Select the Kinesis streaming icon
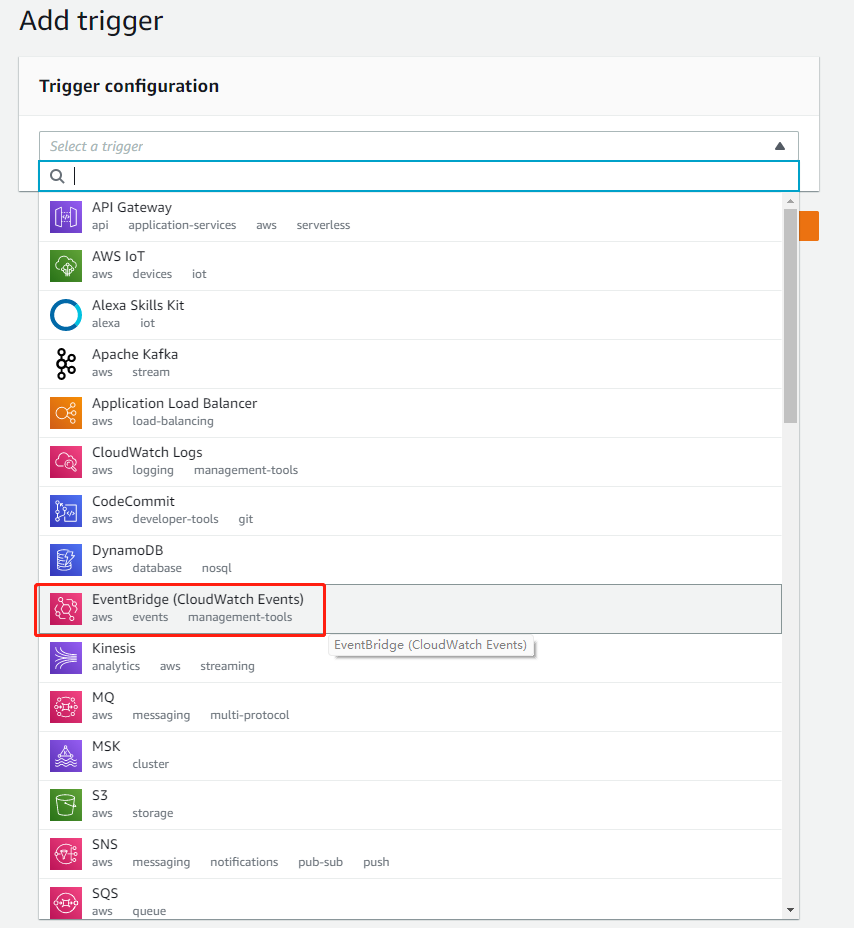The height and width of the screenshot is (928, 854). coord(66,657)
